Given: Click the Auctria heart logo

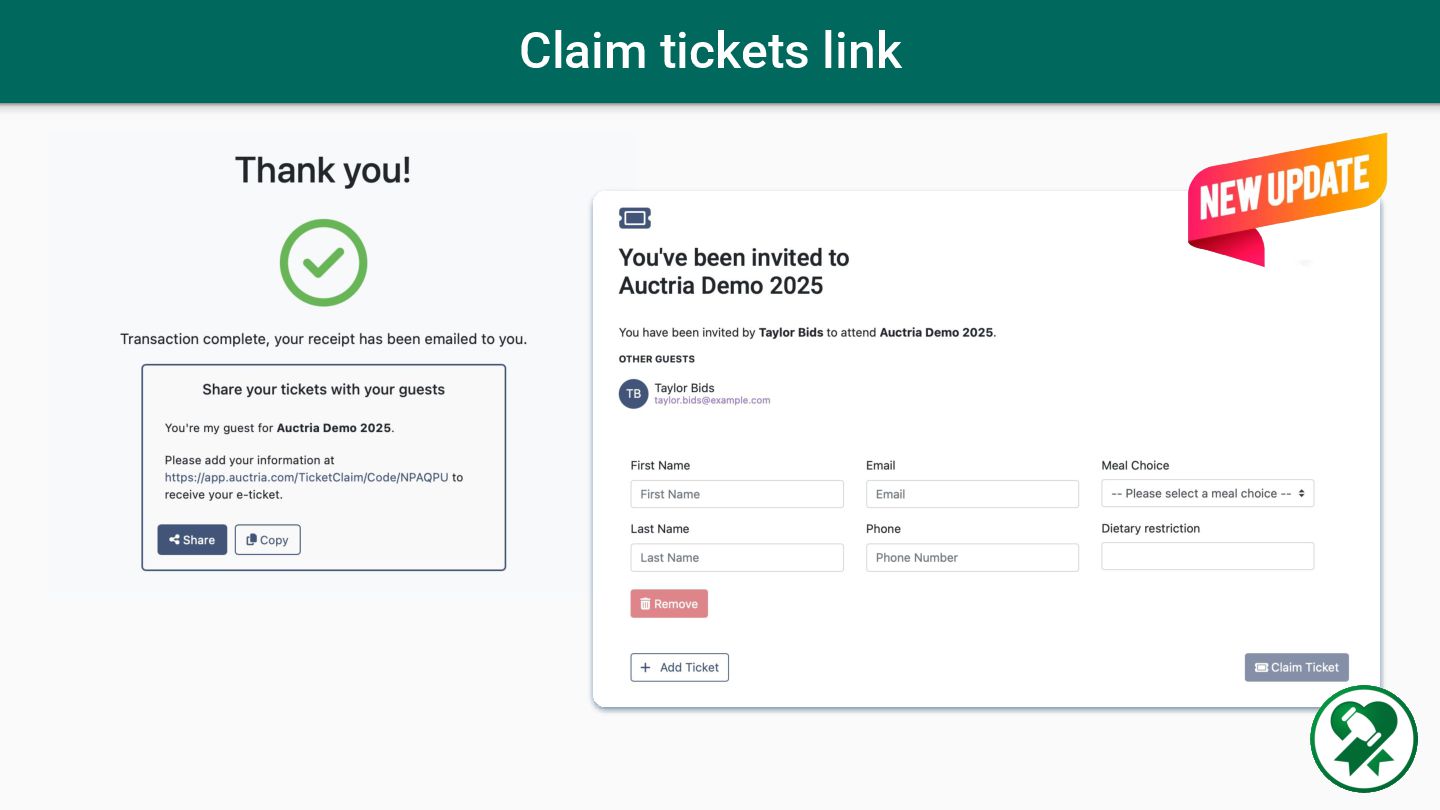Looking at the screenshot, I should (1364, 738).
